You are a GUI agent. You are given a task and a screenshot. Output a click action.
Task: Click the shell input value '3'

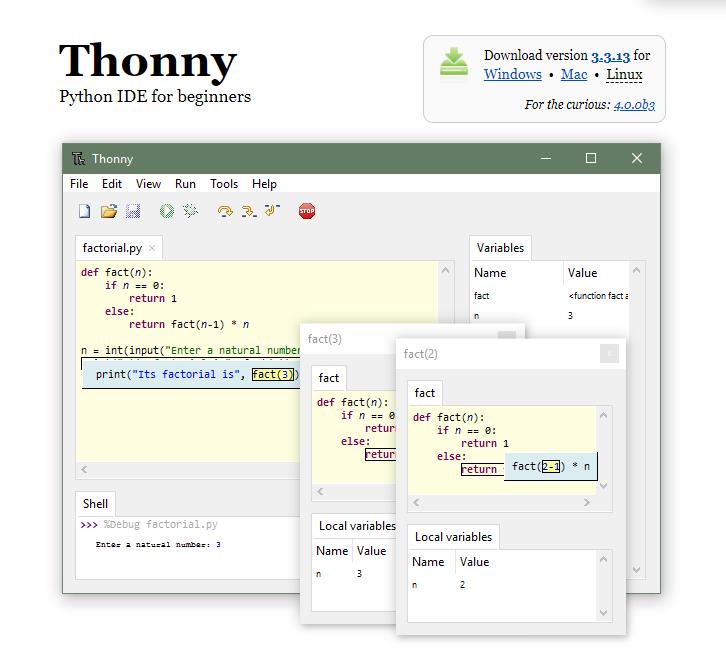(x=218, y=545)
